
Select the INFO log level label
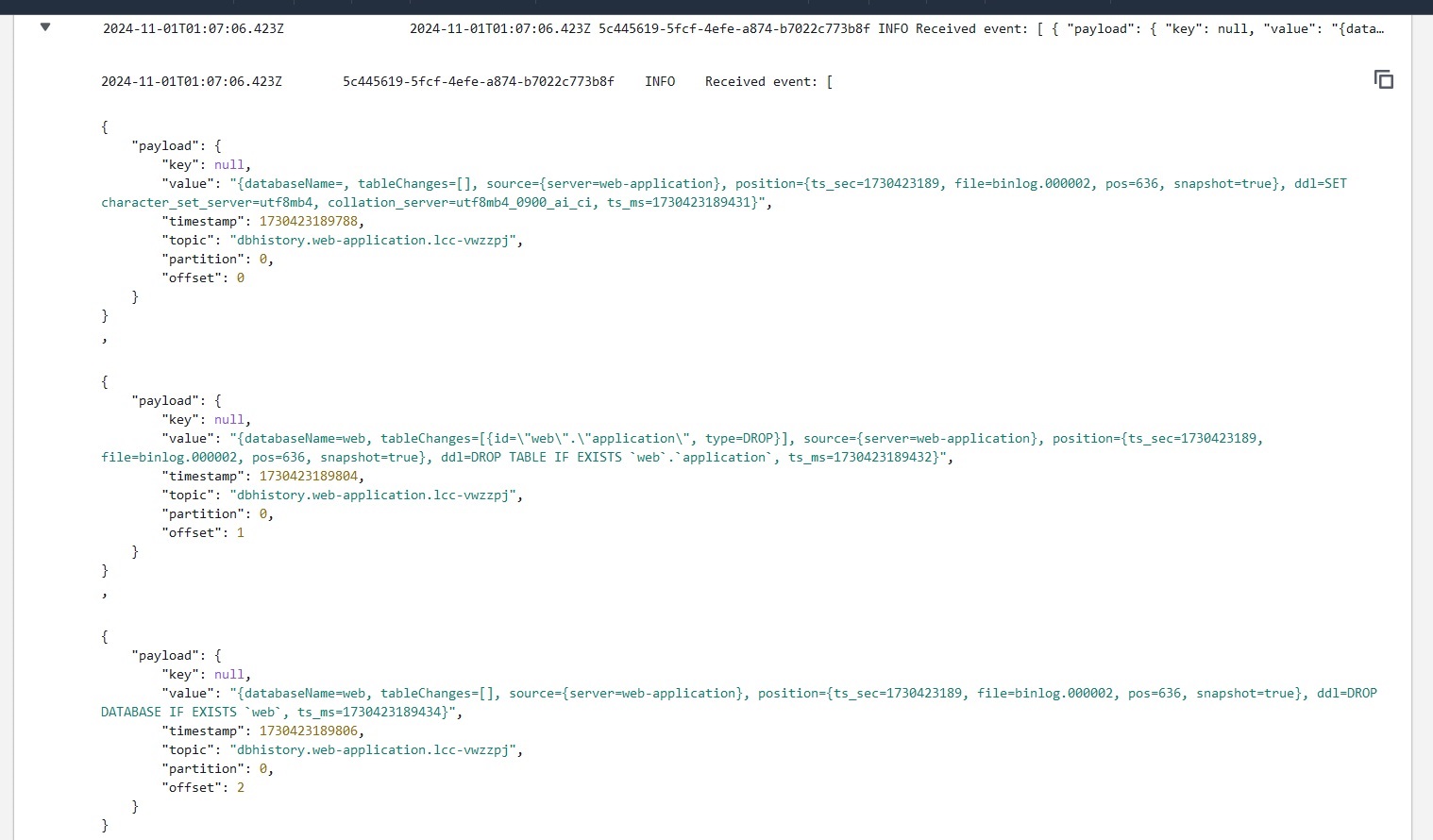point(660,81)
